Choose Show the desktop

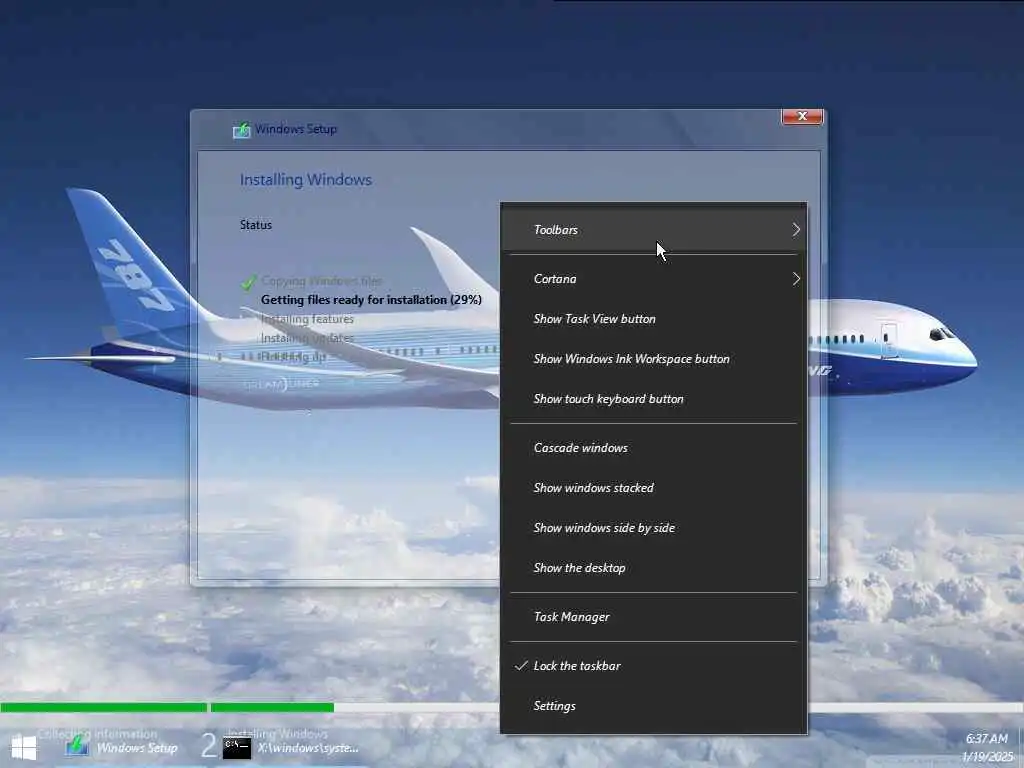tap(654, 568)
